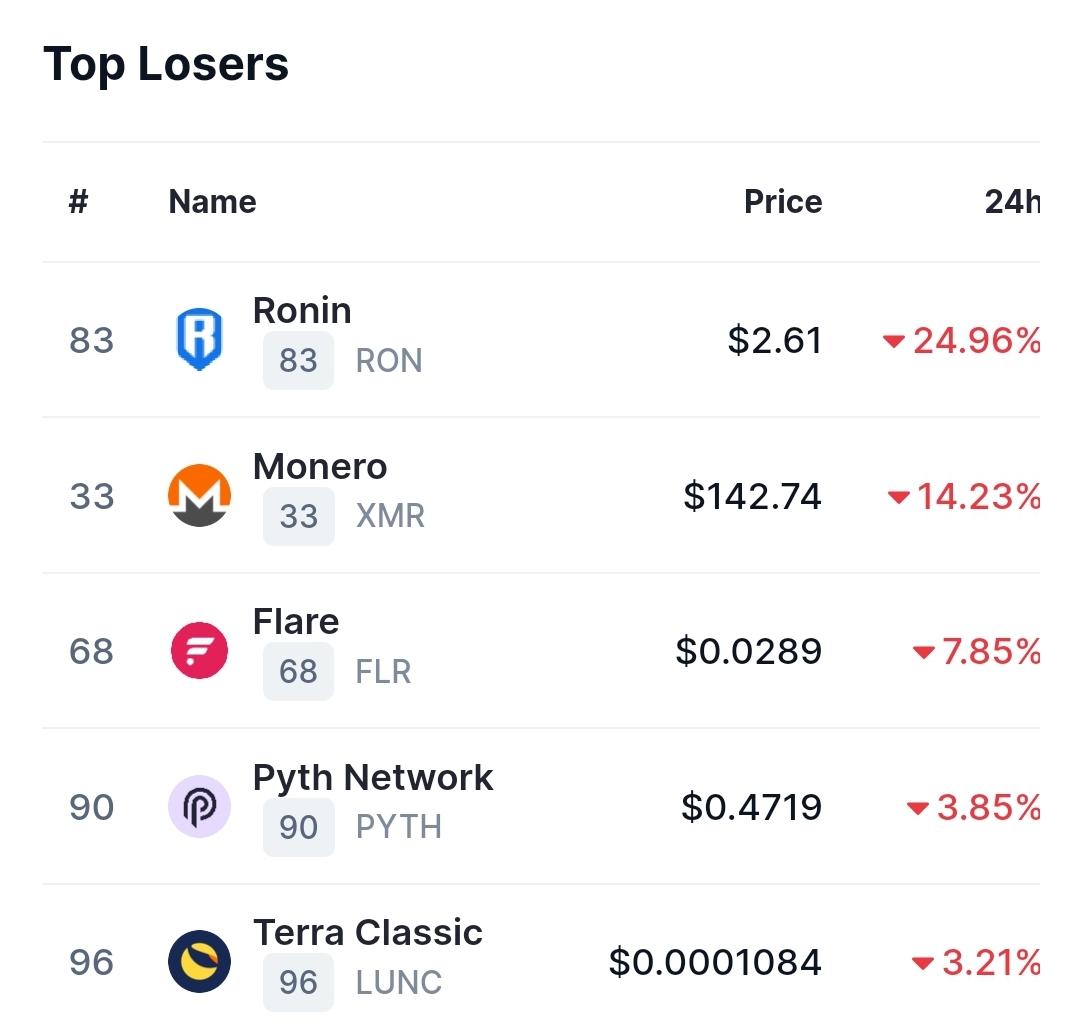Sort by the 24h column header
Image resolution: width=1080 pixels, height=1033 pixels.
click(1012, 202)
